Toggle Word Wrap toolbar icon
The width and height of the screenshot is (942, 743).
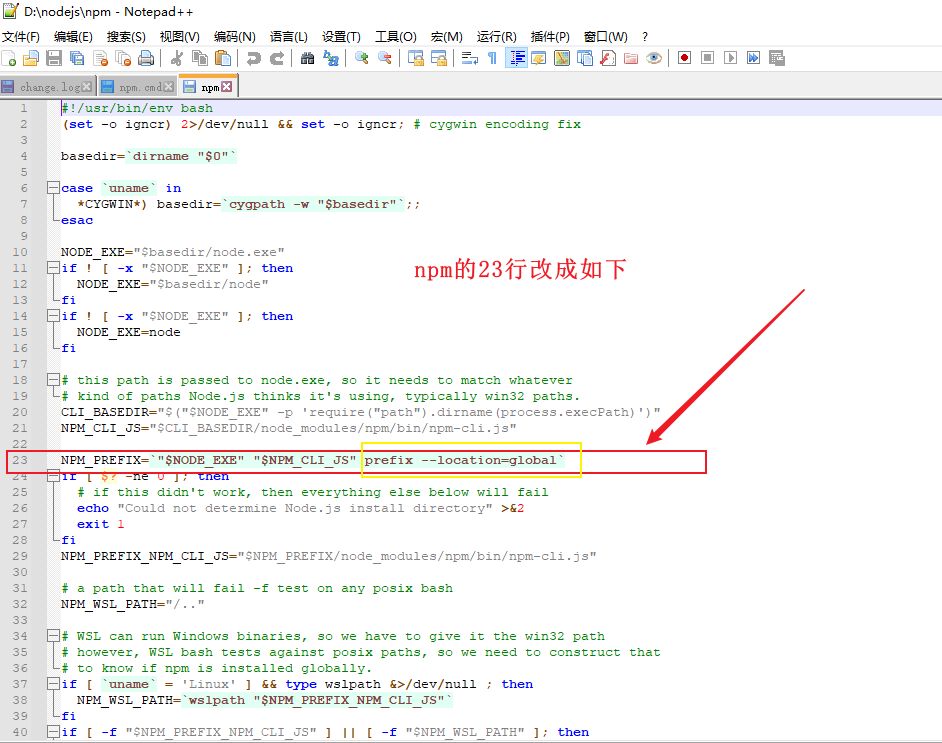point(470,58)
